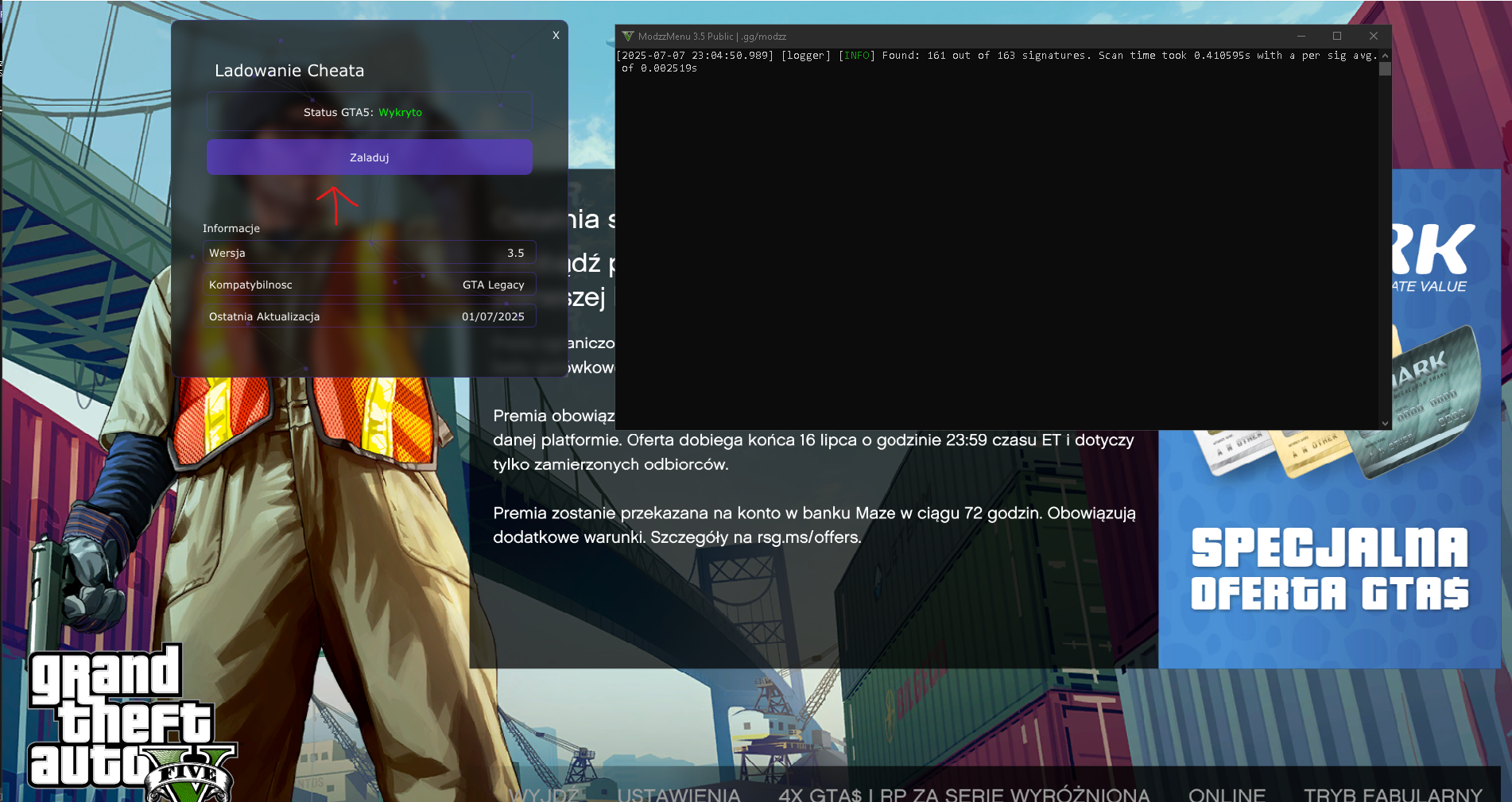Click the SPECJALNA OFERTA GTA$ banner
The image size is (1512, 802).
coord(1329,571)
